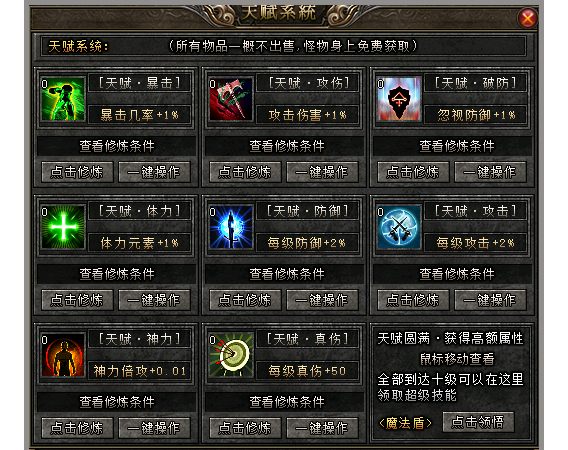The image size is (568, 450).
Task: Click the 点击领悟 button
Action: click(x=478, y=422)
